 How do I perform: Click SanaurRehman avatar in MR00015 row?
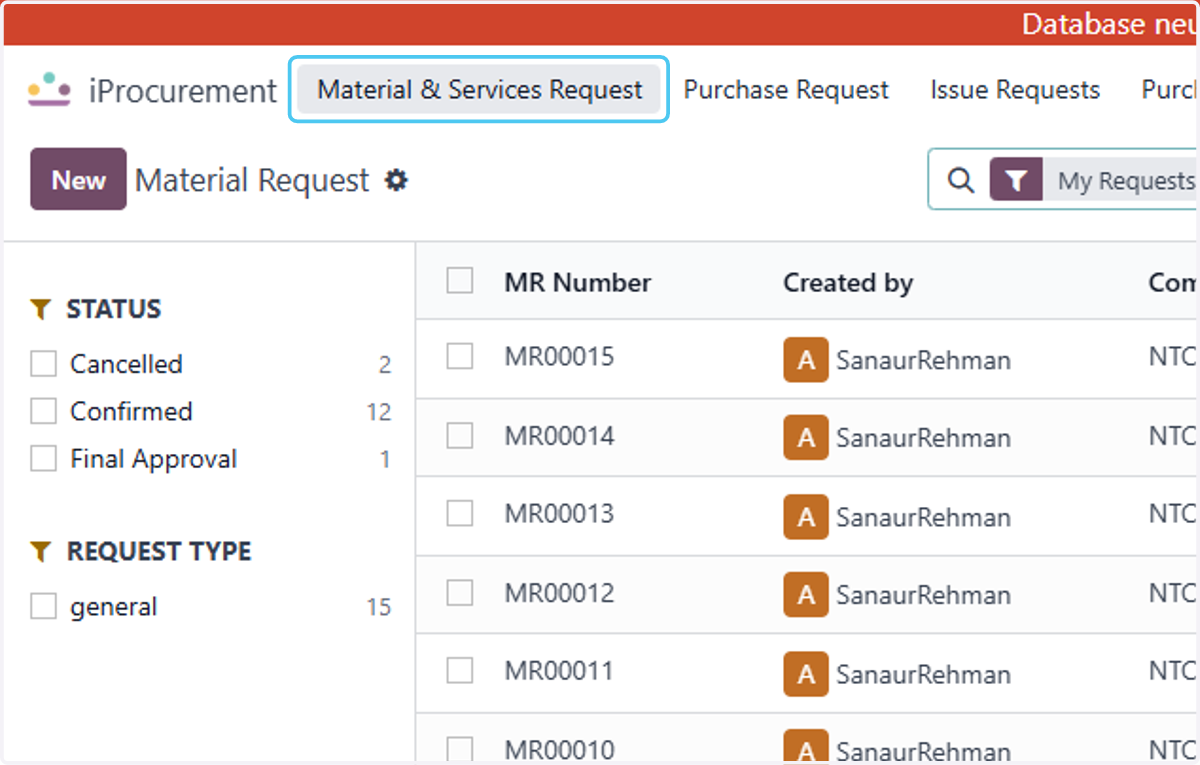(x=806, y=360)
